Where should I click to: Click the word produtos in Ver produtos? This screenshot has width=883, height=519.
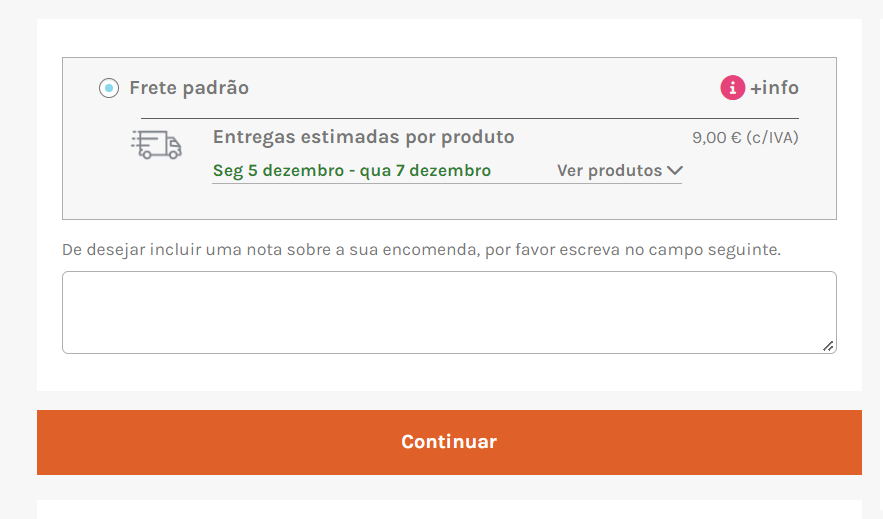click(625, 171)
